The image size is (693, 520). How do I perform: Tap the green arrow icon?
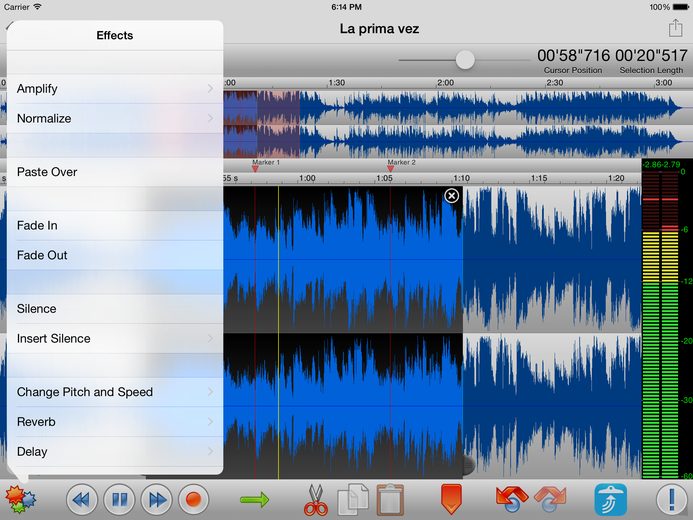(255, 500)
